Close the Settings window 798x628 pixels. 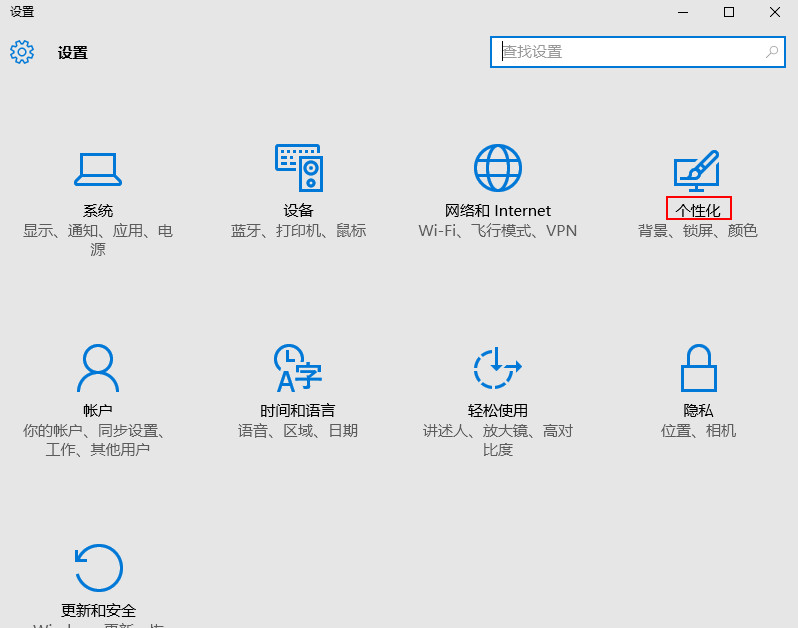(x=775, y=12)
